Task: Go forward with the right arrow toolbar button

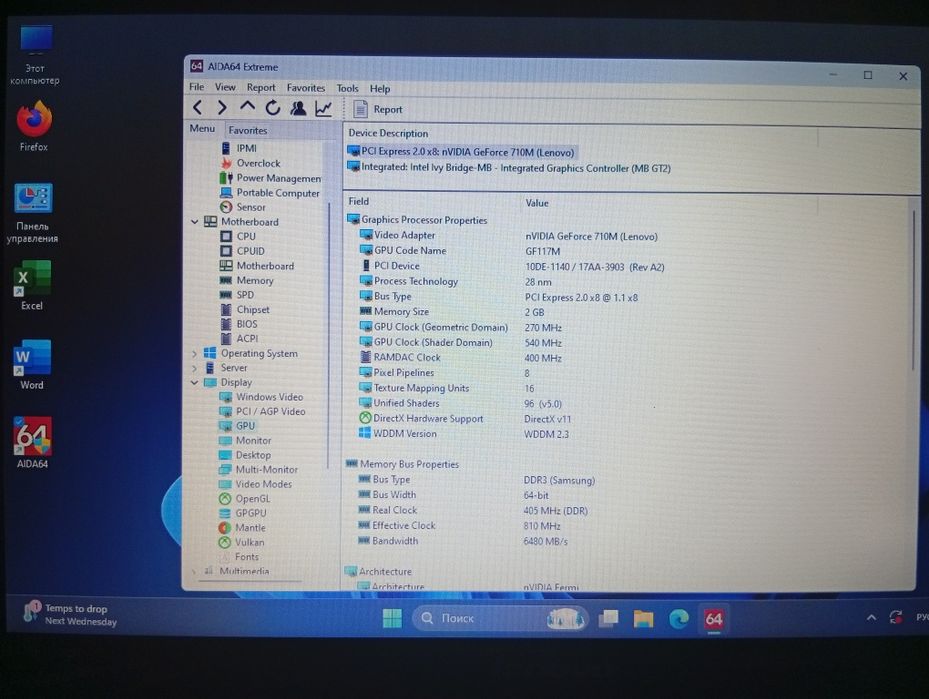Action: click(222, 108)
